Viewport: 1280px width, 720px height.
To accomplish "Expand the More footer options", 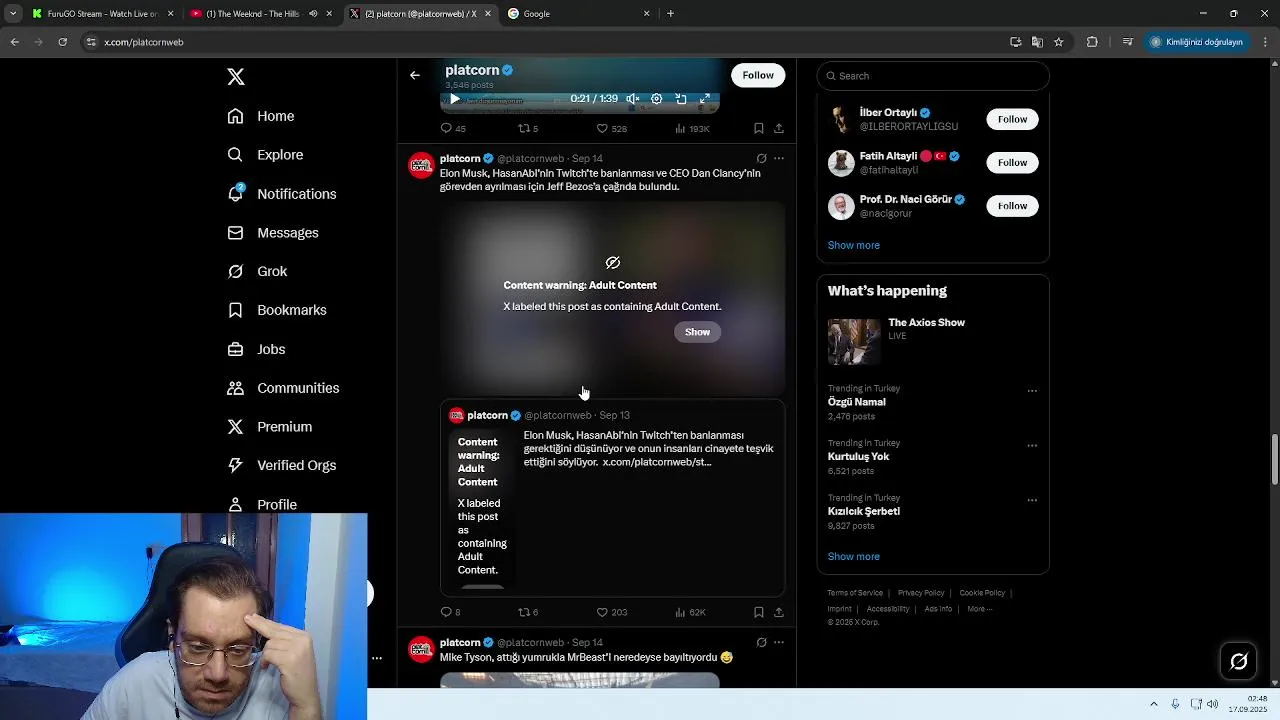I will click(979, 609).
